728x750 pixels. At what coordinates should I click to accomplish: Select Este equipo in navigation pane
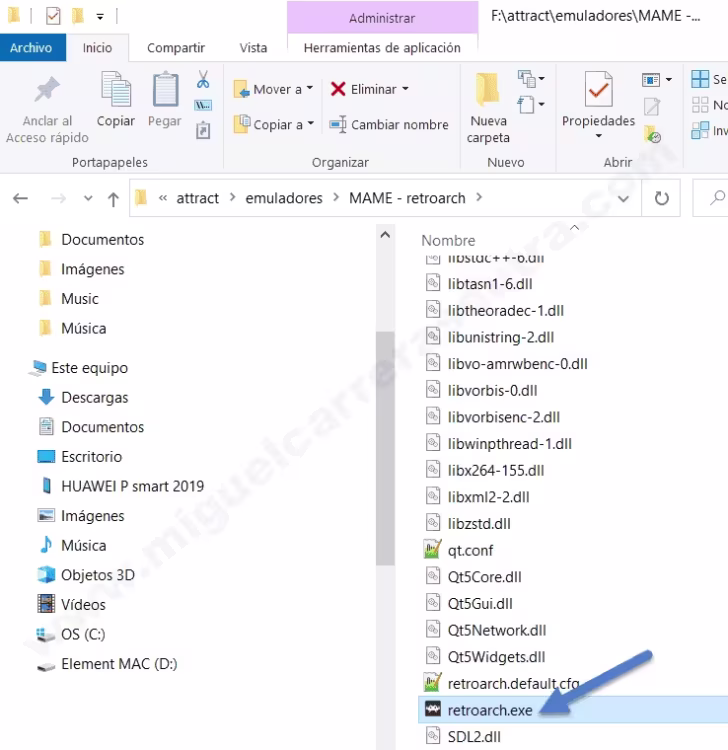tap(78, 368)
